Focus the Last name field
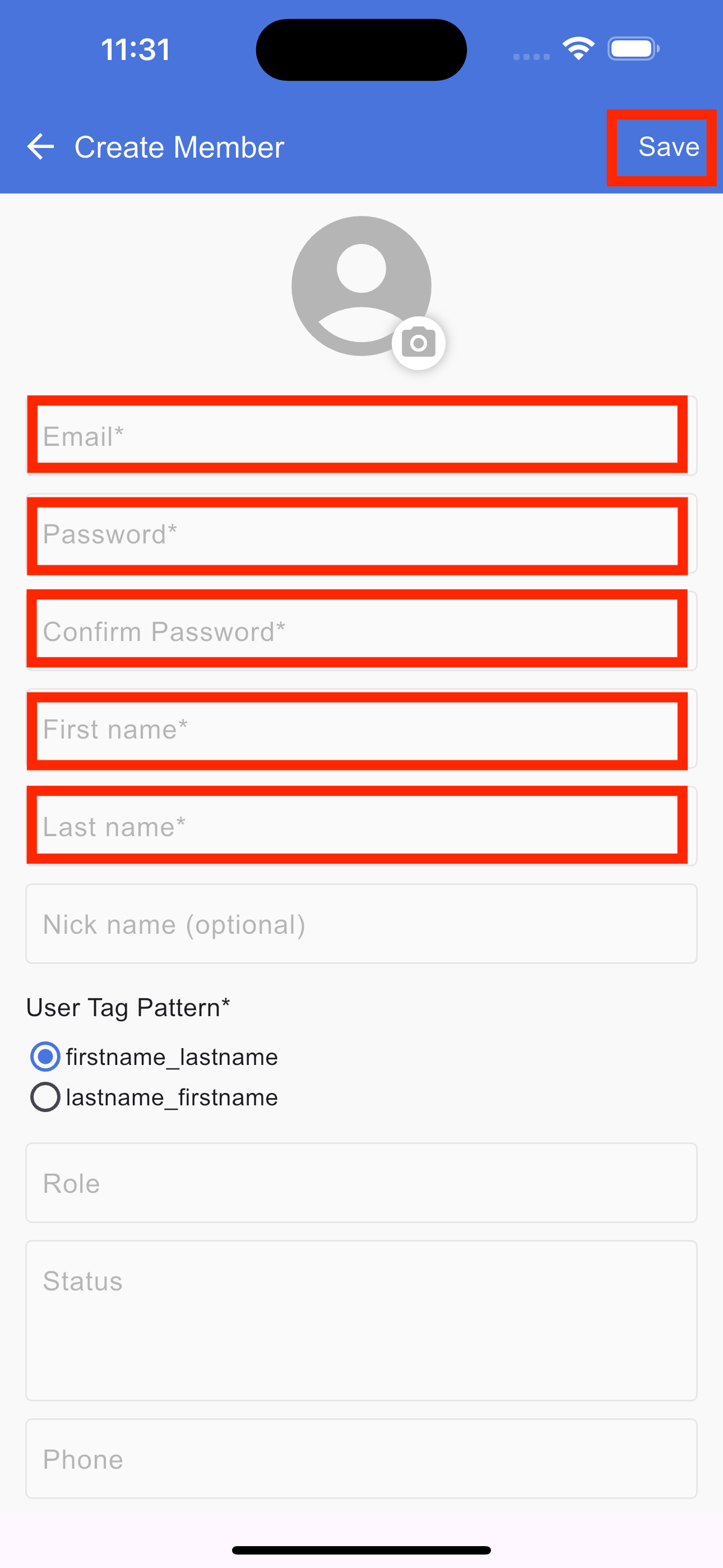The image size is (723, 1568). (x=361, y=826)
